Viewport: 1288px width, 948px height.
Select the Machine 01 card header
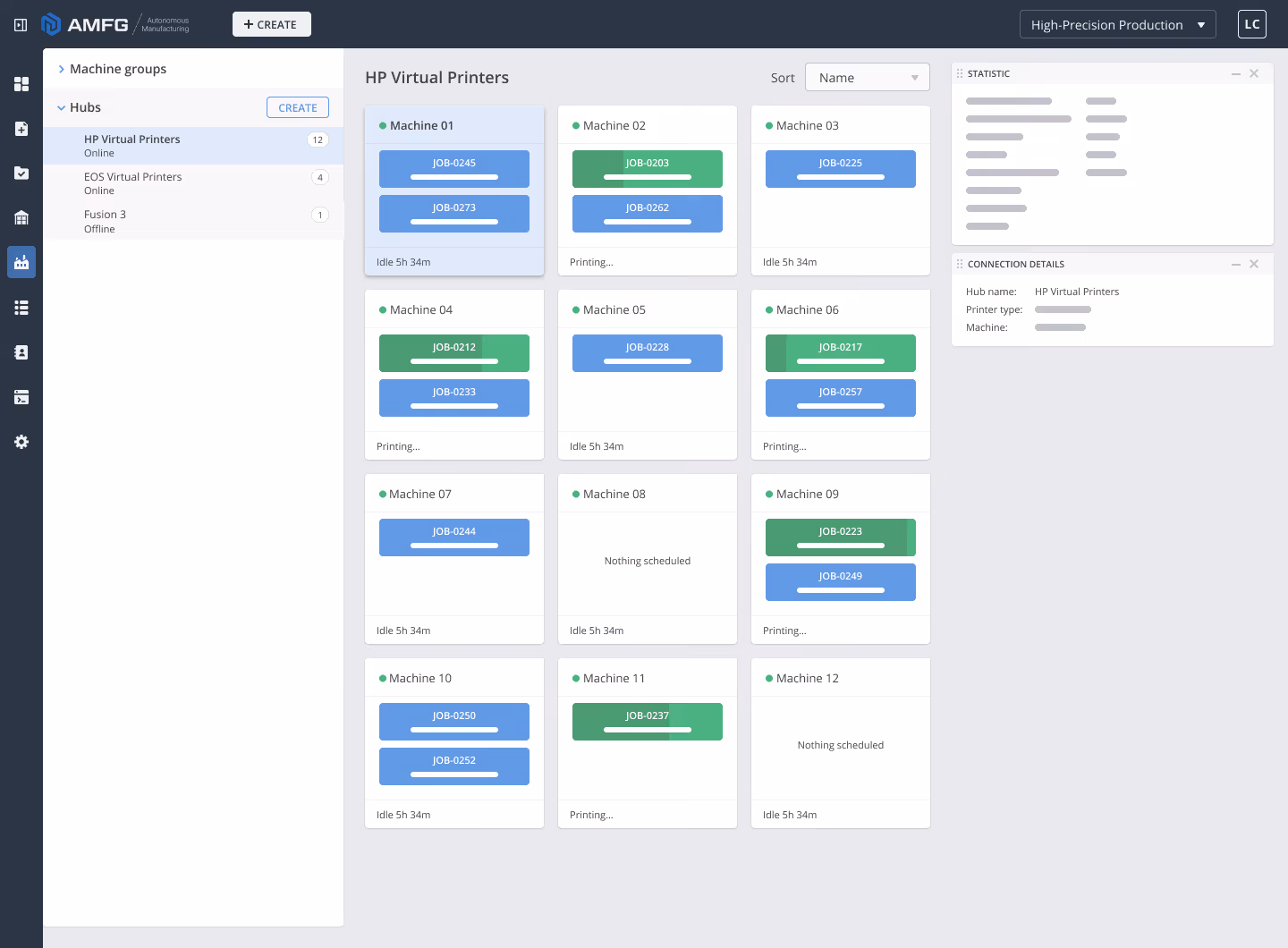click(454, 125)
